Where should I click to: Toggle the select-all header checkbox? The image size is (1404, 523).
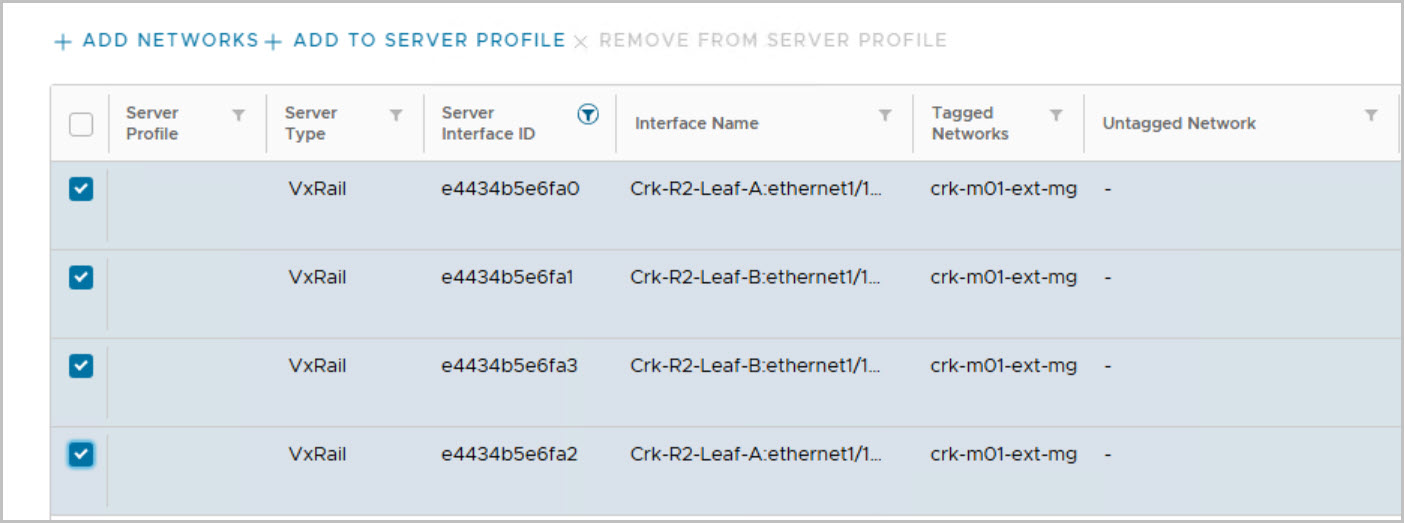(x=81, y=124)
